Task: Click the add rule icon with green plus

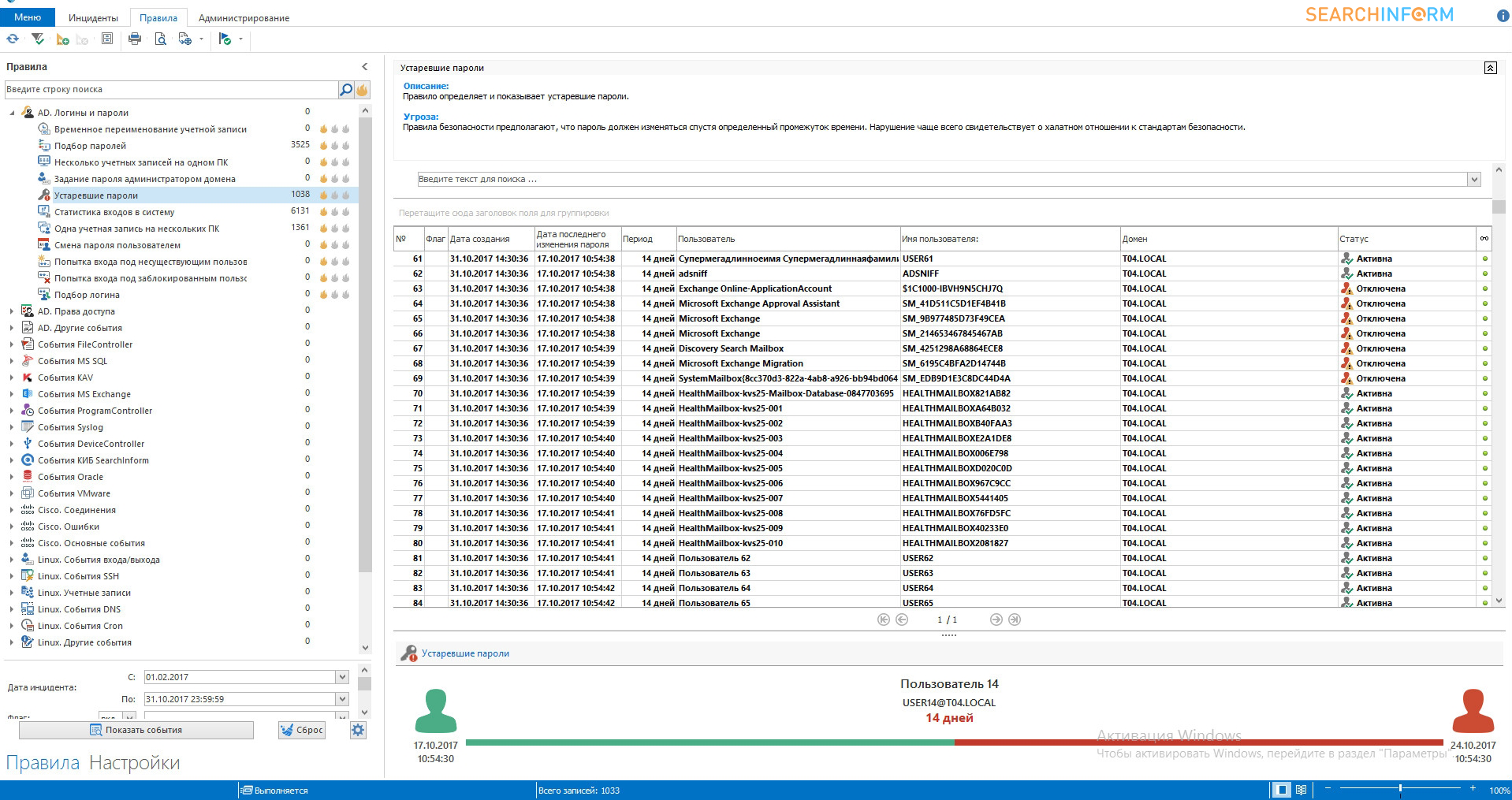Action: [x=62, y=39]
